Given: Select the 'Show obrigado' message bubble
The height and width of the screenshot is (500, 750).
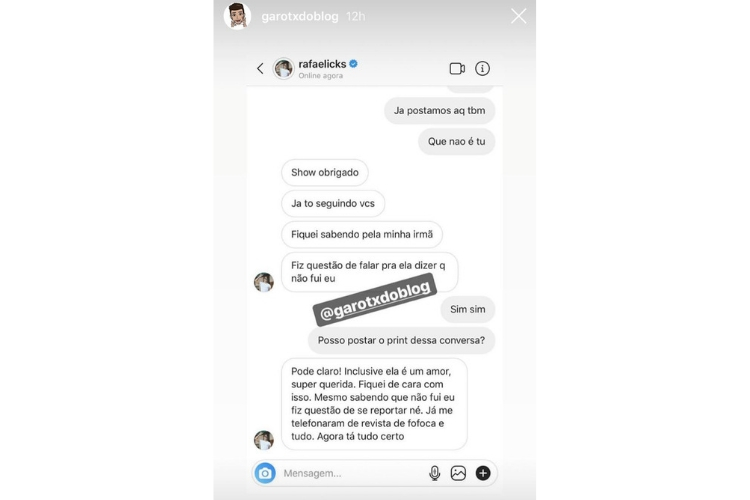Looking at the screenshot, I should (x=325, y=173).
